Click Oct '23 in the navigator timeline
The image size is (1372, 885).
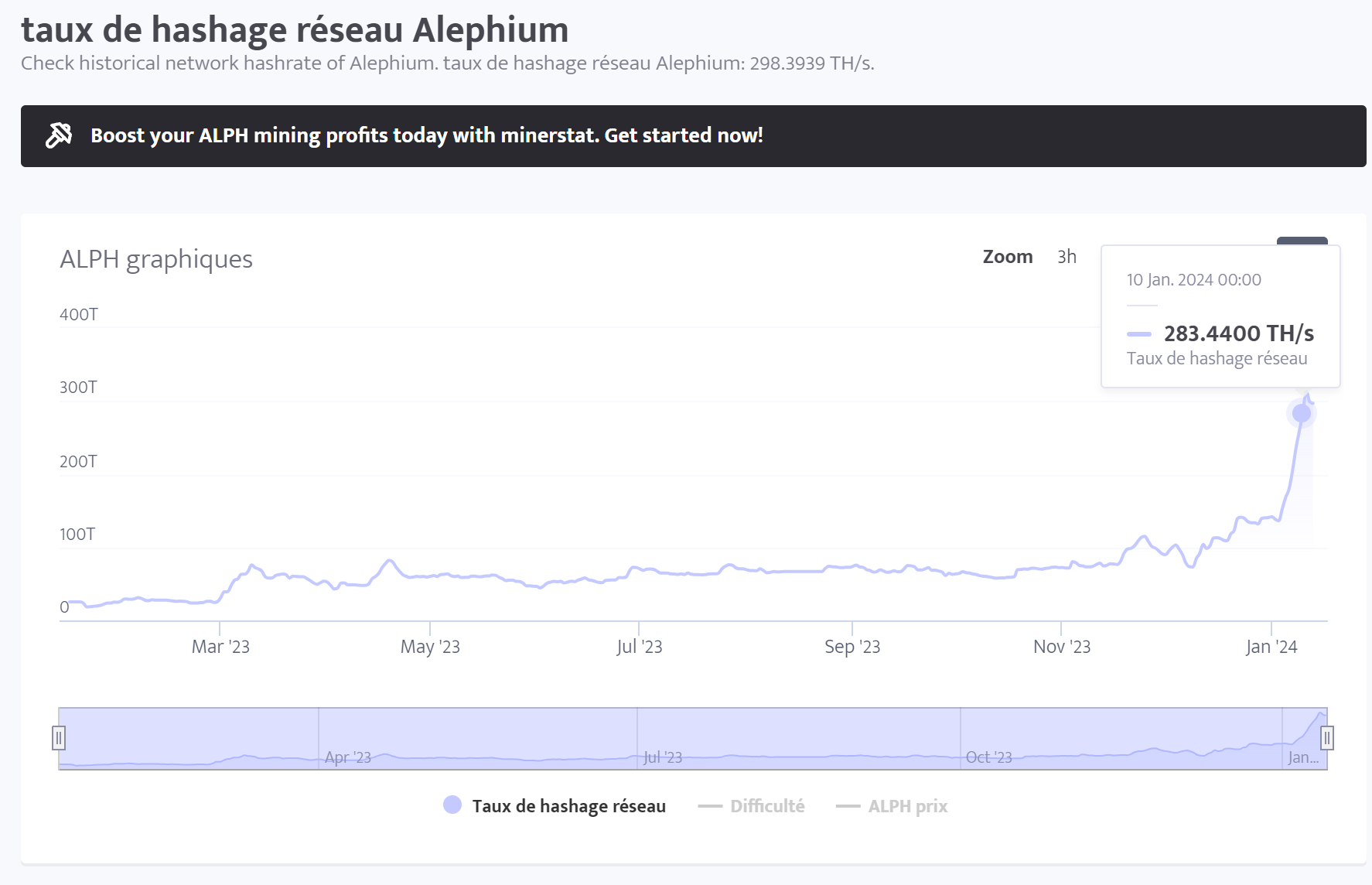tap(988, 757)
